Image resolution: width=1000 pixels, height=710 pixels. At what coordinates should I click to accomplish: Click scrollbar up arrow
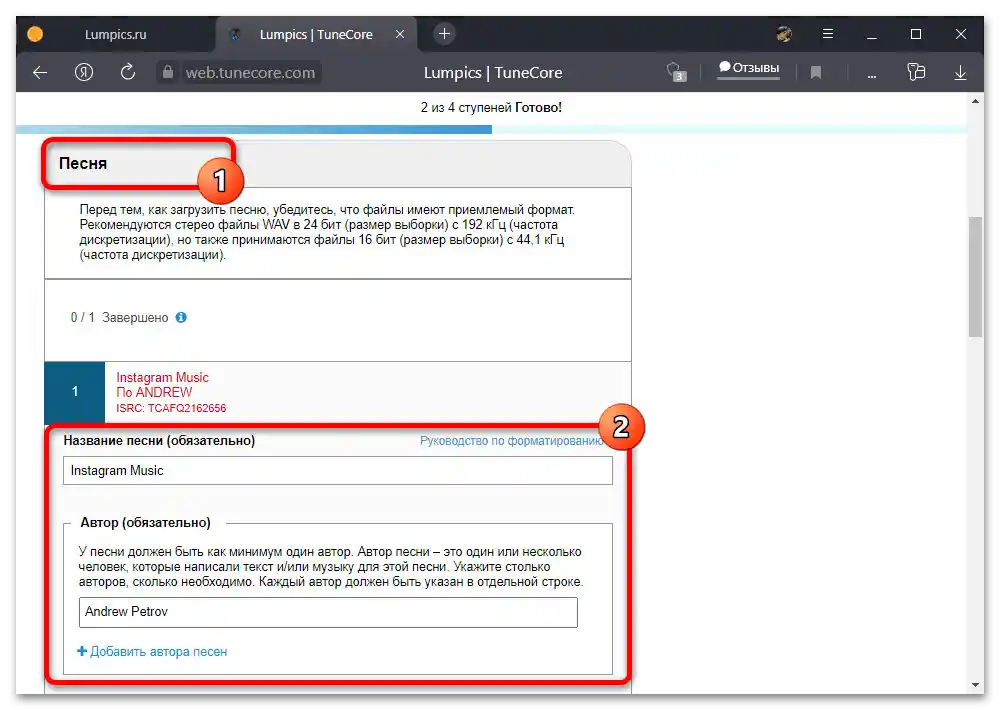pos(975,101)
